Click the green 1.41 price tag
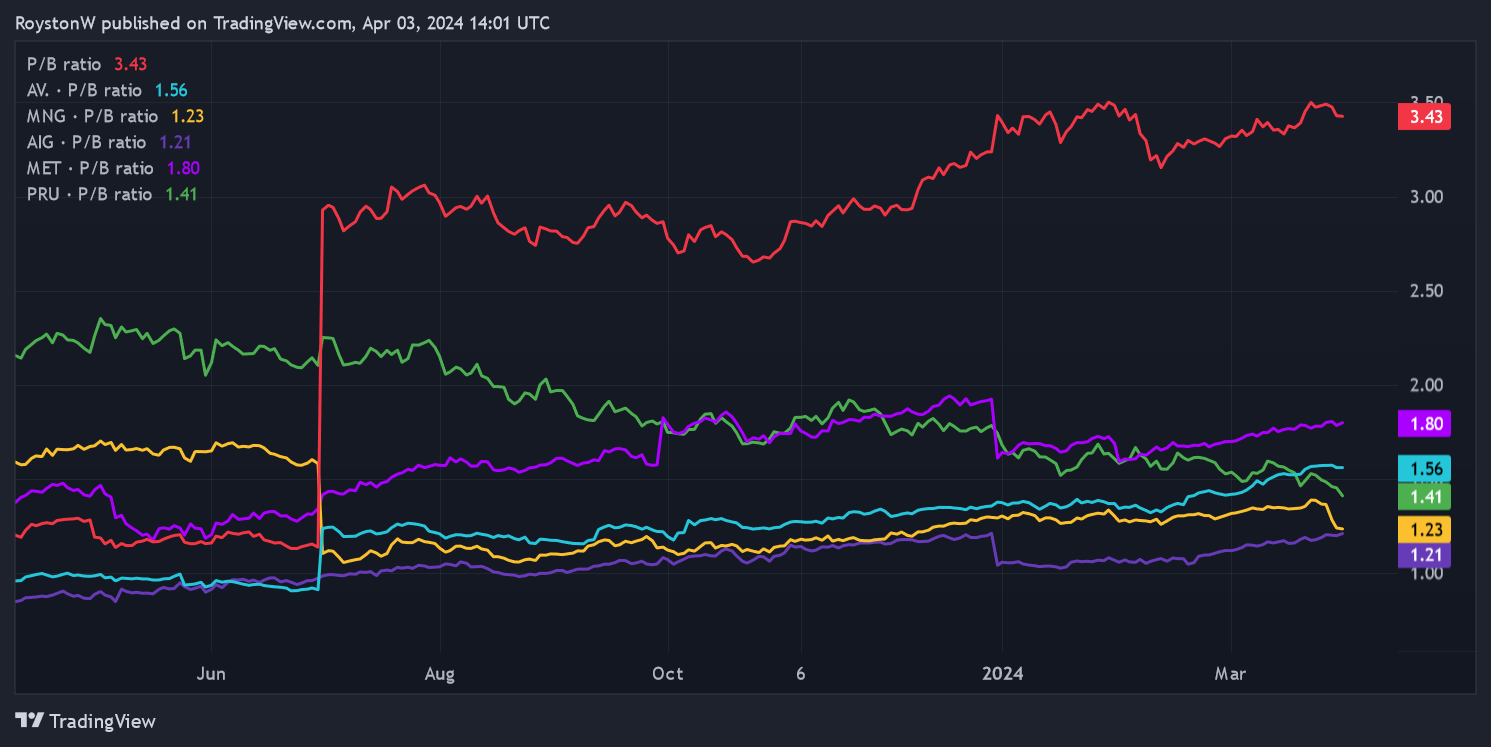 pyautogui.click(x=1424, y=497)
